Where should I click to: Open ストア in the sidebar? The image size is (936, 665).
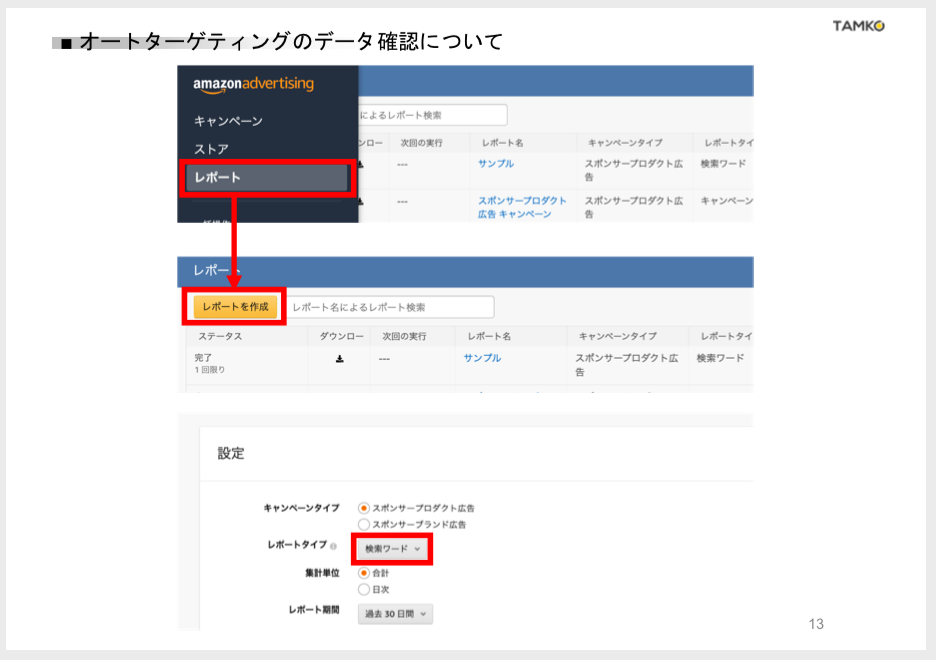pyautogui.click(x=211, y=149)
